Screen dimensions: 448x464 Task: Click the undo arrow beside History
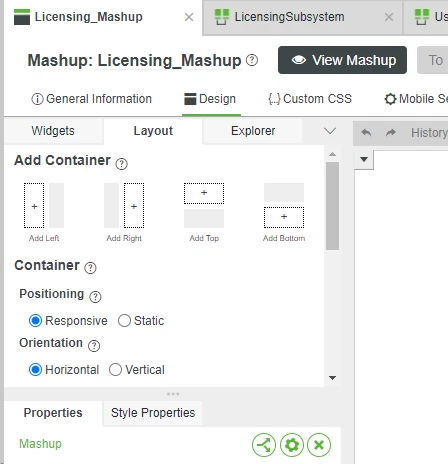click(x=366, y=133)
